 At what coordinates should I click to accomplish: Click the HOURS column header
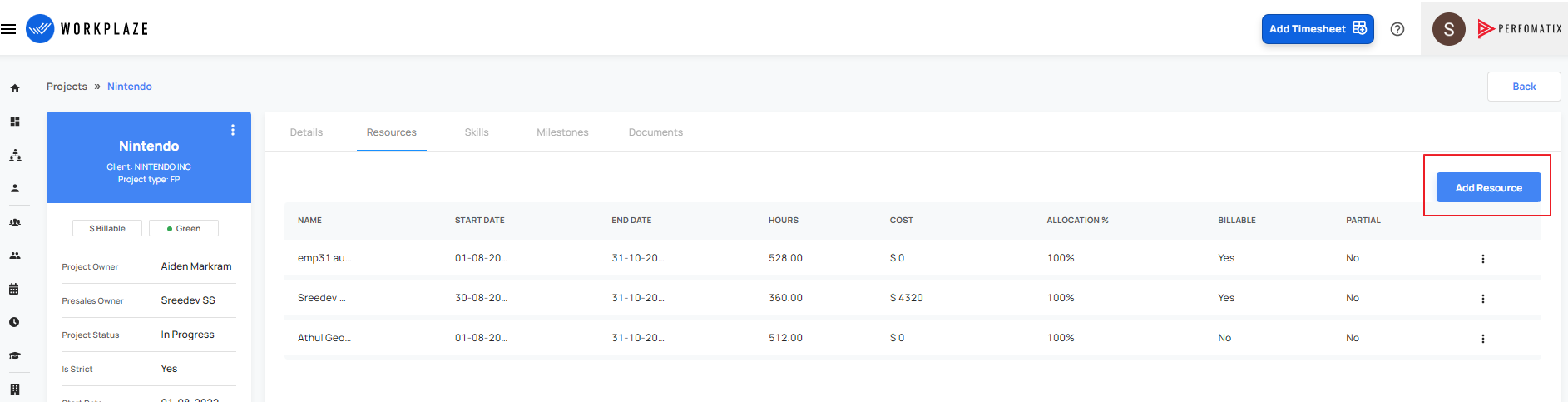click(x=784, y=221)
